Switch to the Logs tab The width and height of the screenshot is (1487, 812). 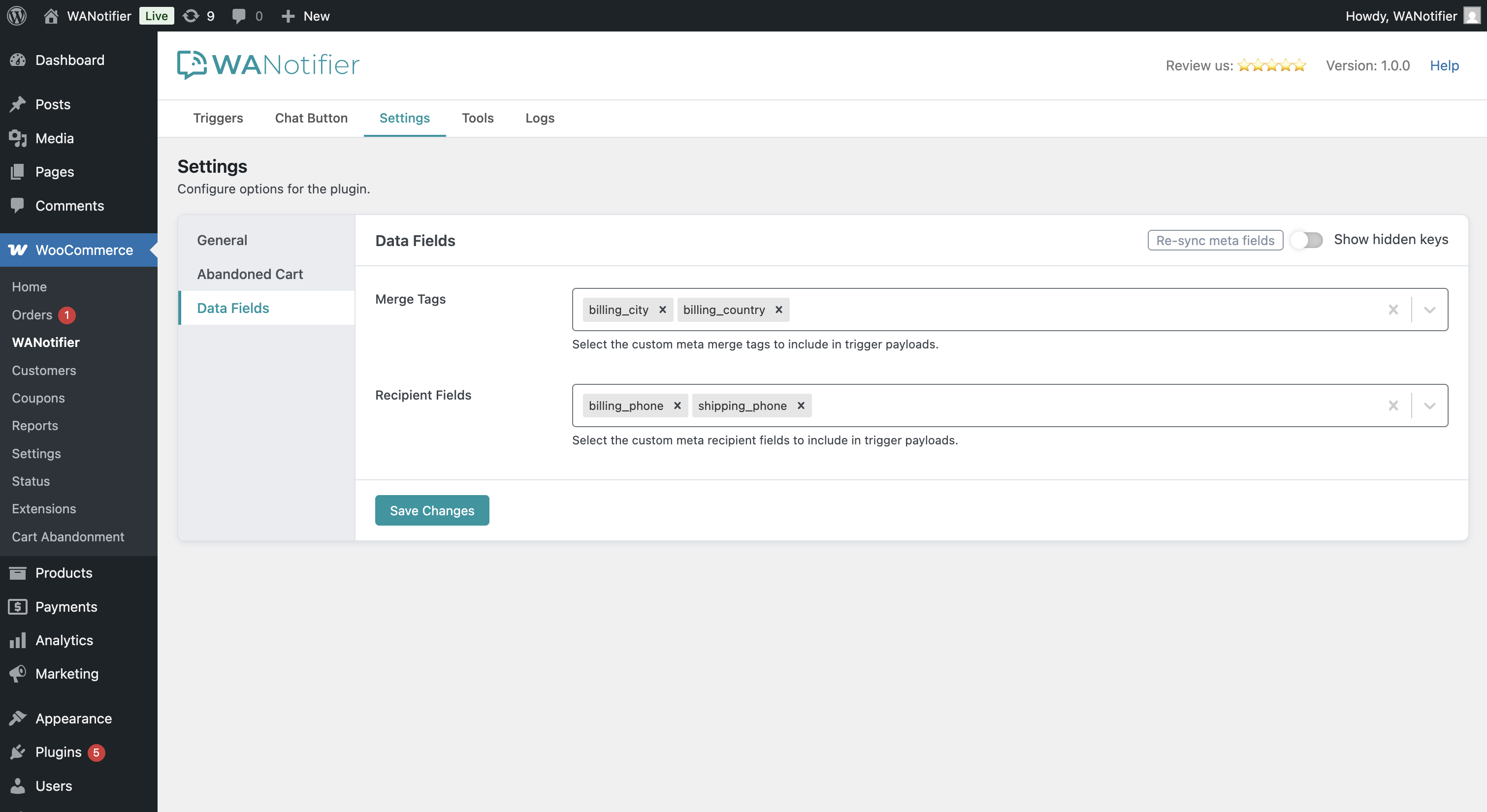pos(539,118)
